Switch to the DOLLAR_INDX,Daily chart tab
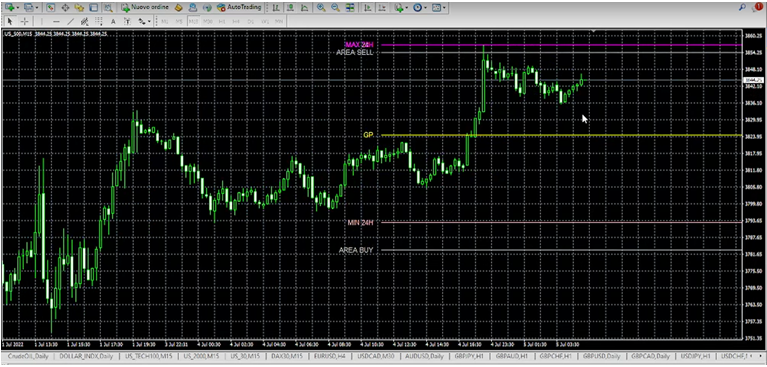Screen dimensions: 767x367 click(86, 356)
